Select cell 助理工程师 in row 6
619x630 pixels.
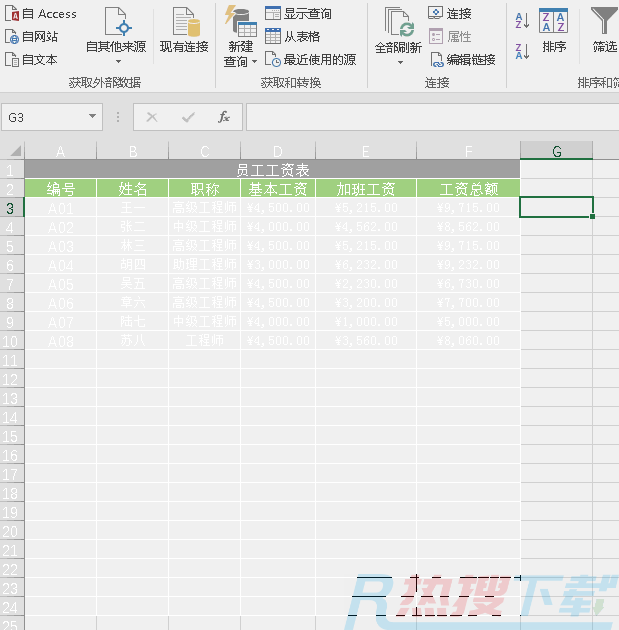[204, 264]
